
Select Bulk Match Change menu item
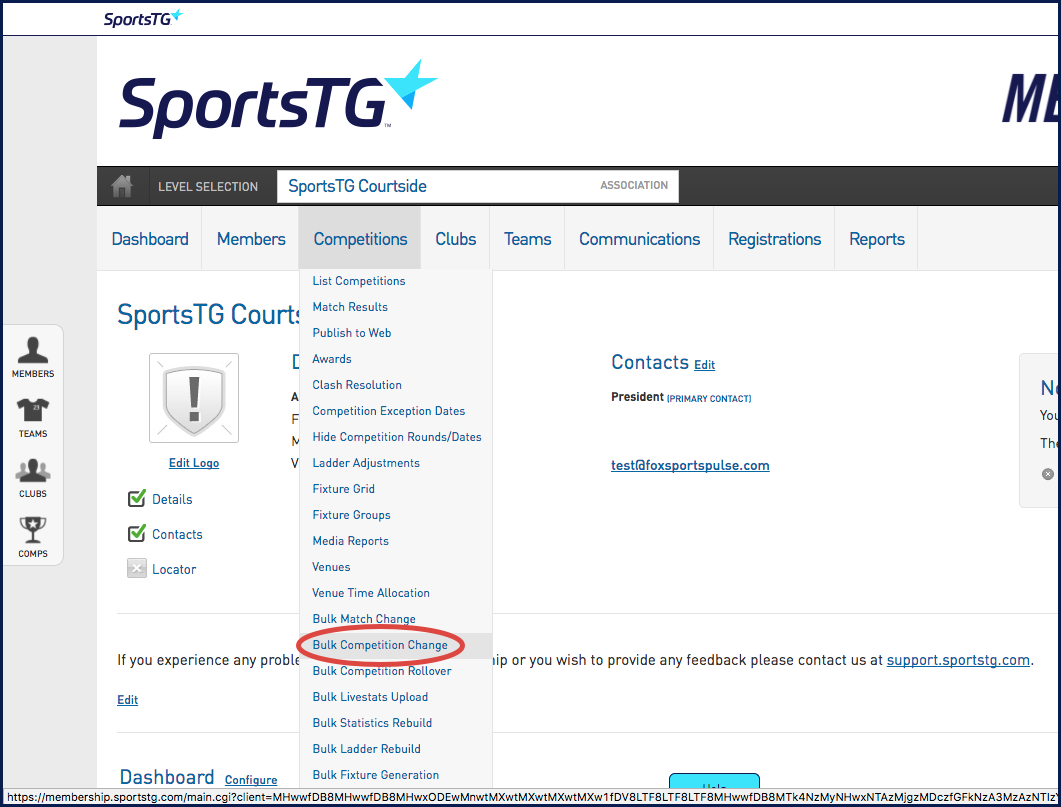[364, 619]
